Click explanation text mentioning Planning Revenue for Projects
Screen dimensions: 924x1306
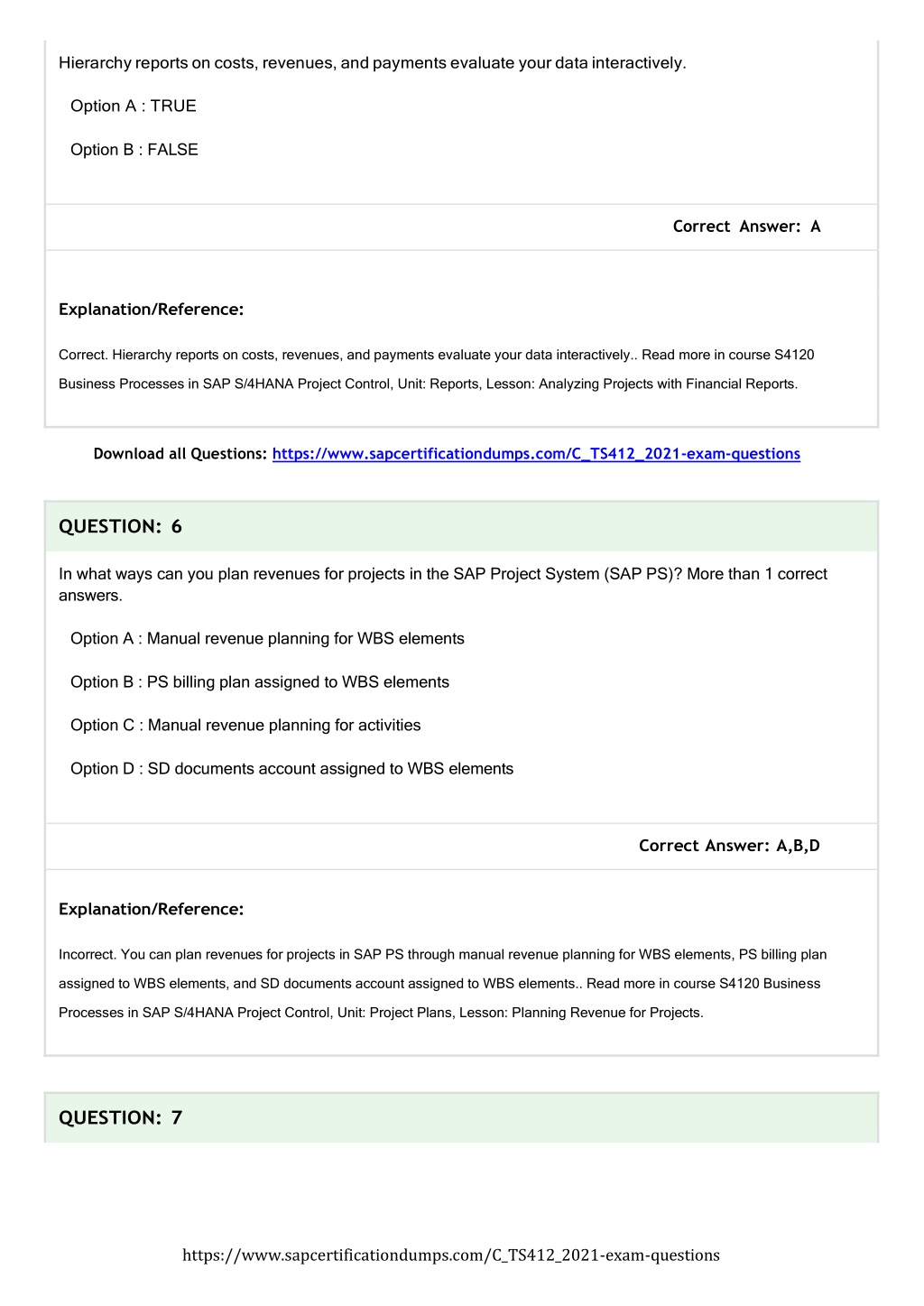(x=443, y=984)
